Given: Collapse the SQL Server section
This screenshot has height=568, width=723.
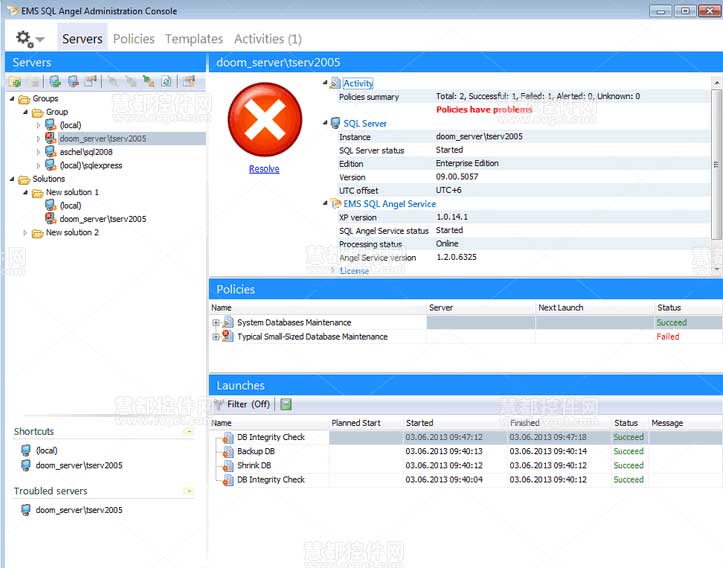Looking at the screenshot, I should (x=325, y=123).
